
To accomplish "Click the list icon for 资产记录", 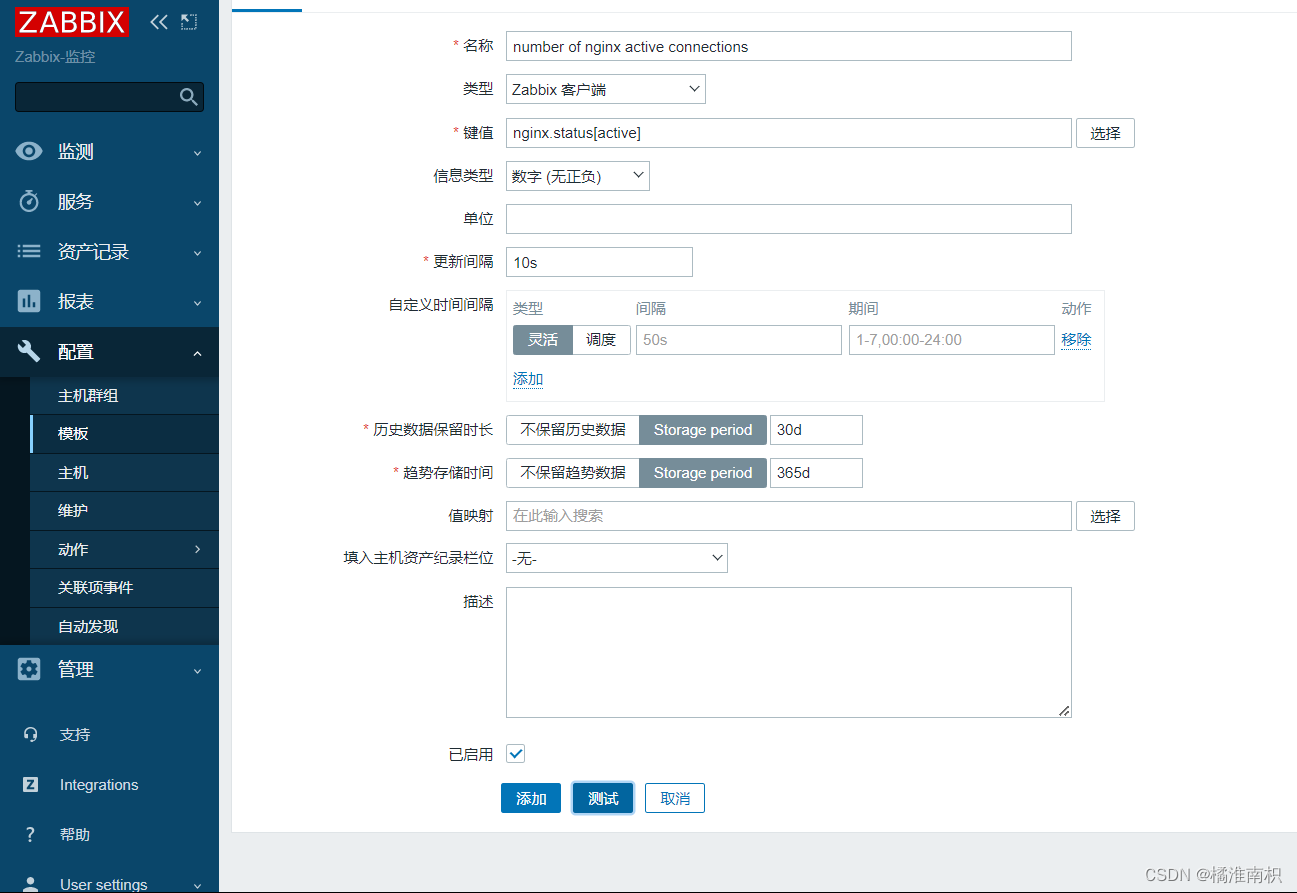I will pyautogui.click(x=30, y=251).
